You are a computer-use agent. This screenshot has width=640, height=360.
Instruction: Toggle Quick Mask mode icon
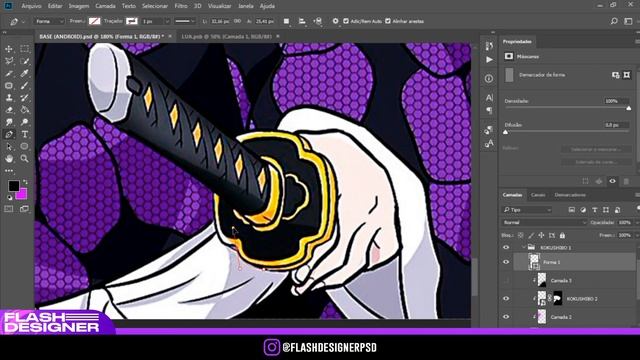coord(9,209)
